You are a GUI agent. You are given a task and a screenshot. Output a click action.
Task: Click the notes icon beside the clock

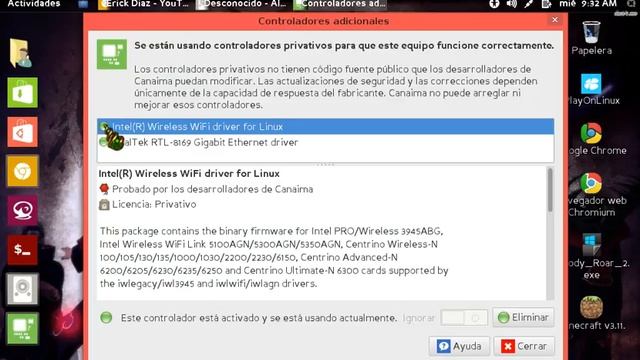[x=546, y=4]
